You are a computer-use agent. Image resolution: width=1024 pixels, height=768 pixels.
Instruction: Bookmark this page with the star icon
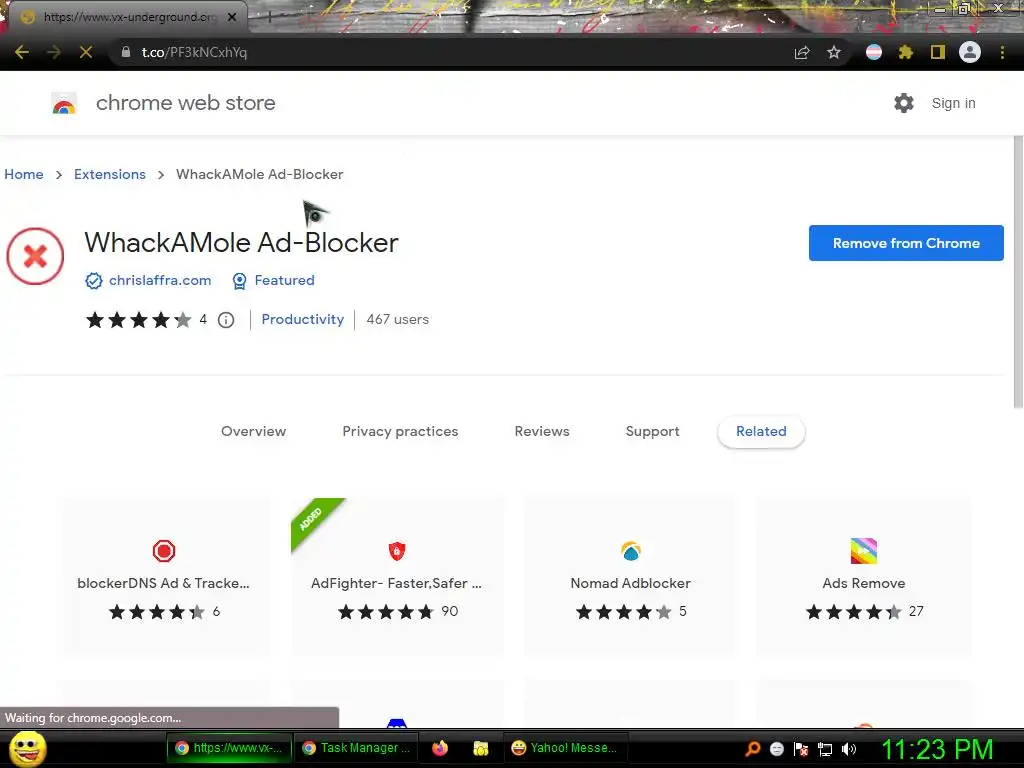pos(834,52)
